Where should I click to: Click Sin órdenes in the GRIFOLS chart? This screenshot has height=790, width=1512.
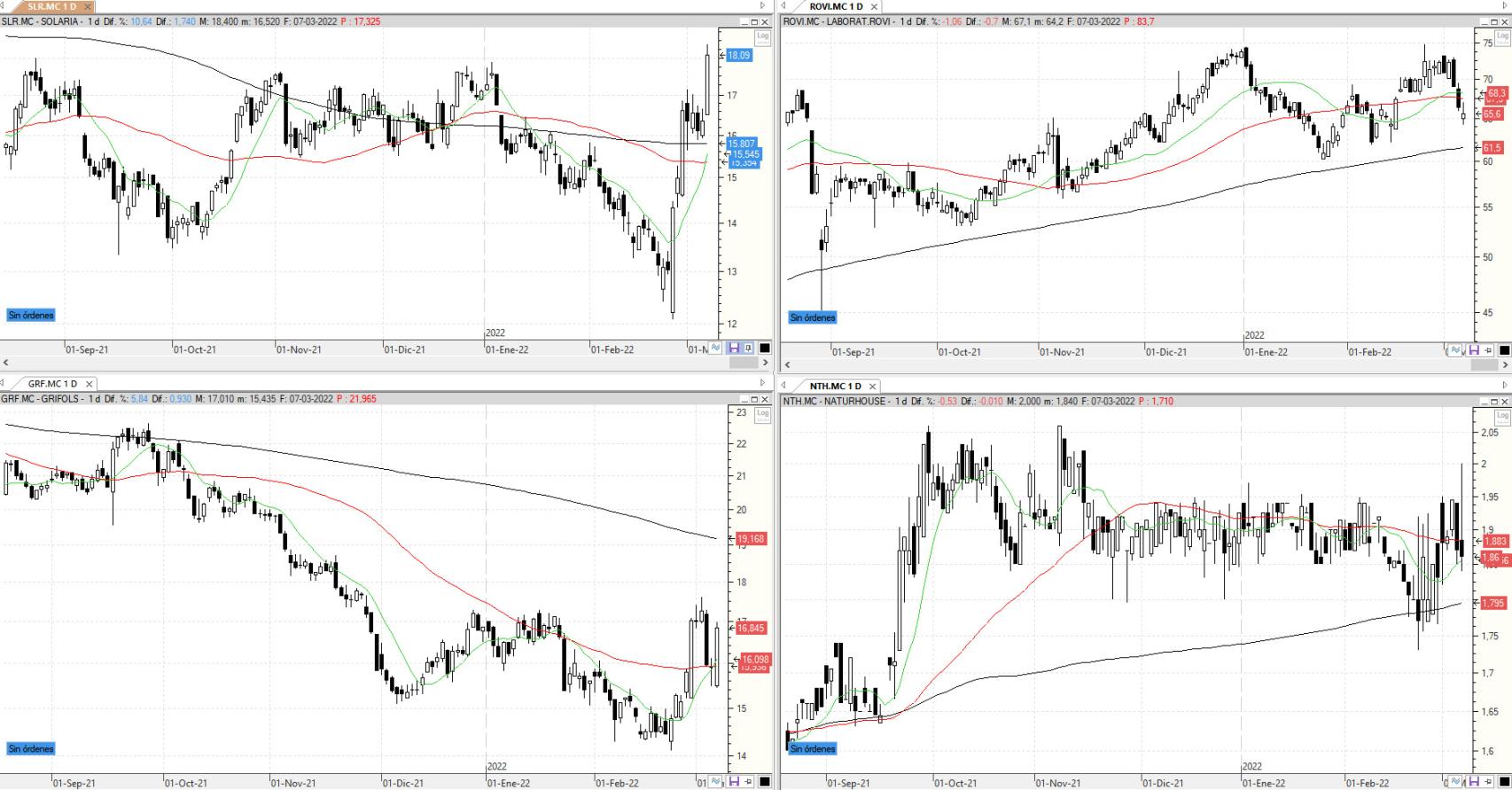31,748
